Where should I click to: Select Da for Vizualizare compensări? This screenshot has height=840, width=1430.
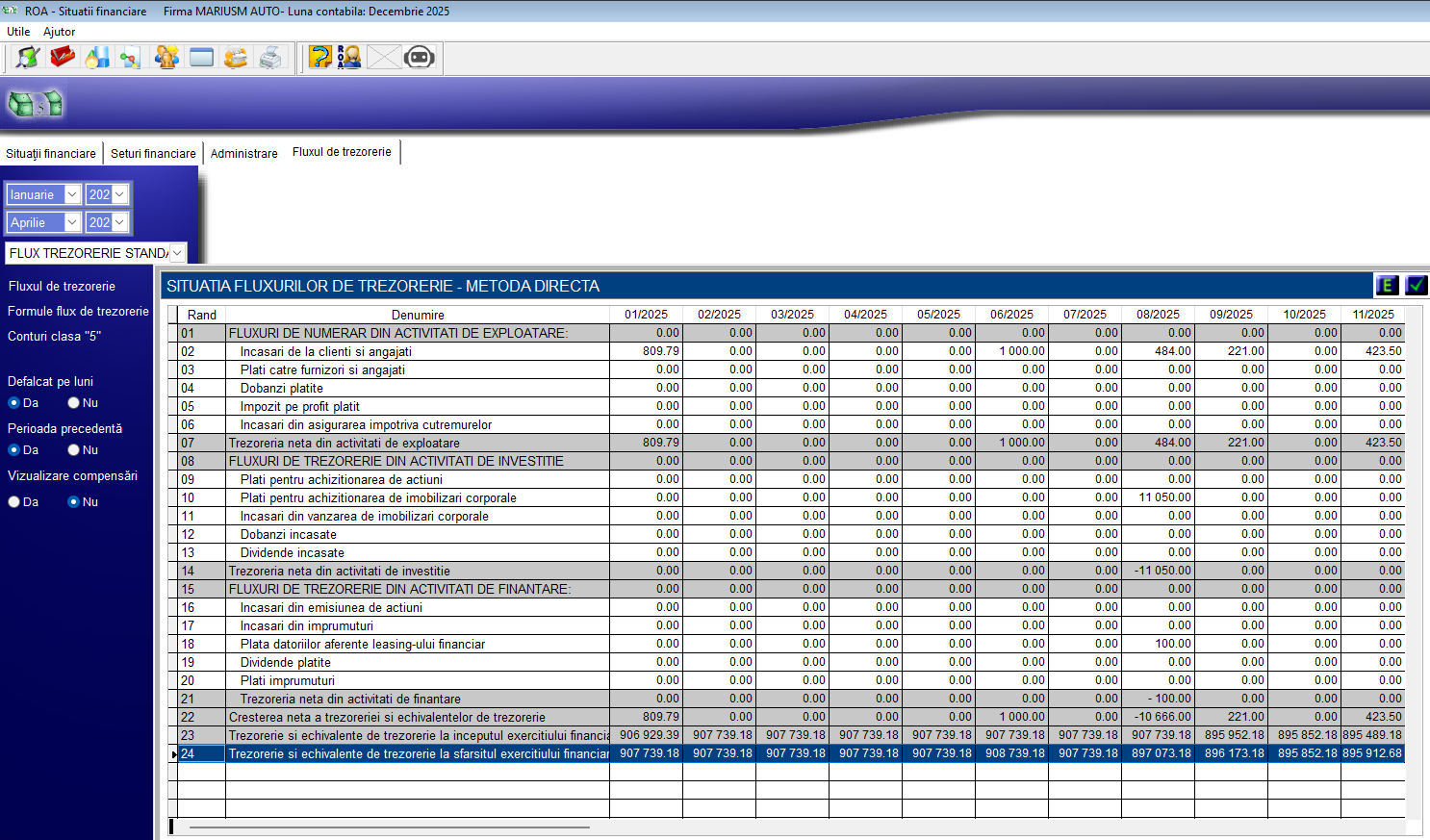pos(14,502)
